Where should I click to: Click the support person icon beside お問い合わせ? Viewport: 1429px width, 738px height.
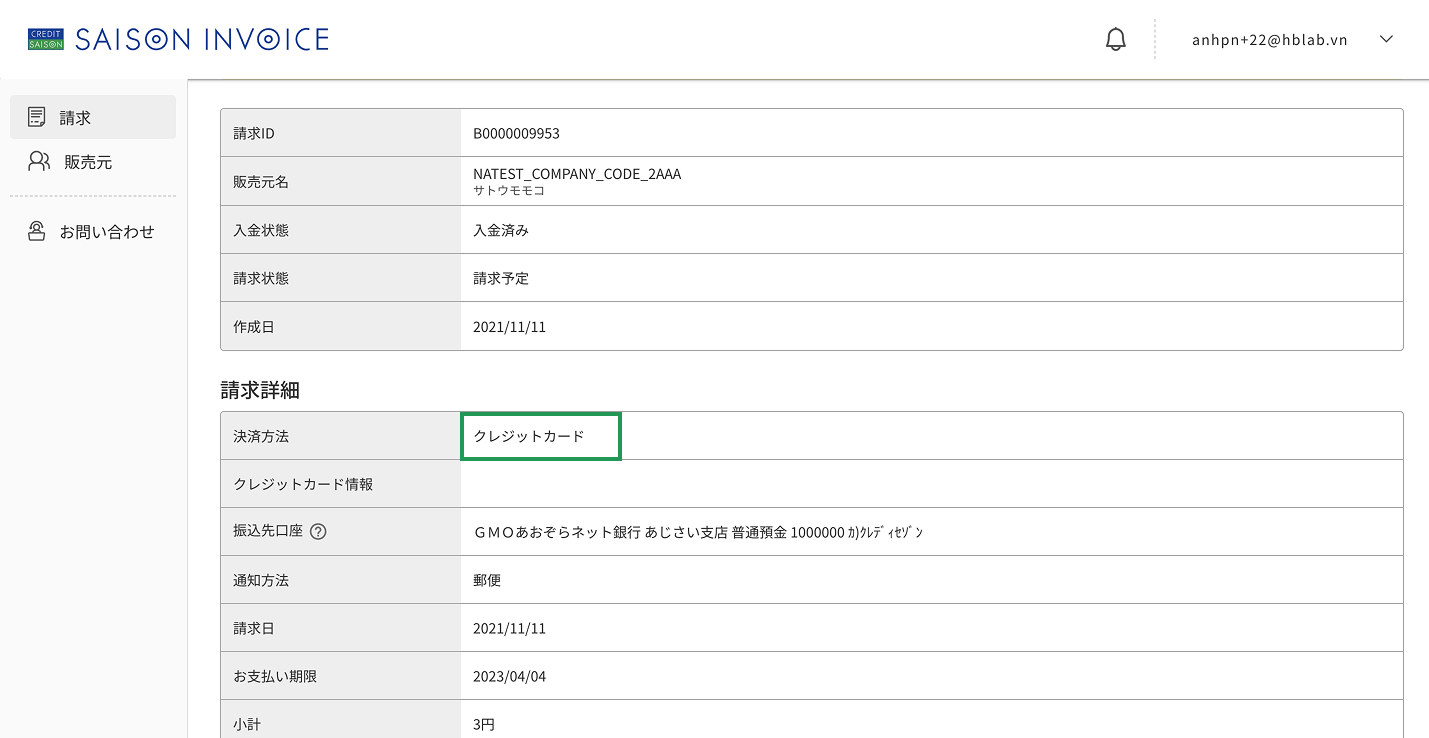click(37, 231)
